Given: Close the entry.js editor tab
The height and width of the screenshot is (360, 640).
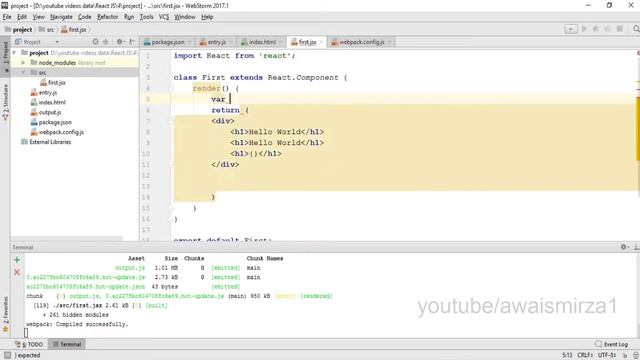Looking at the screenshot, I should click(x=231, y=42).
